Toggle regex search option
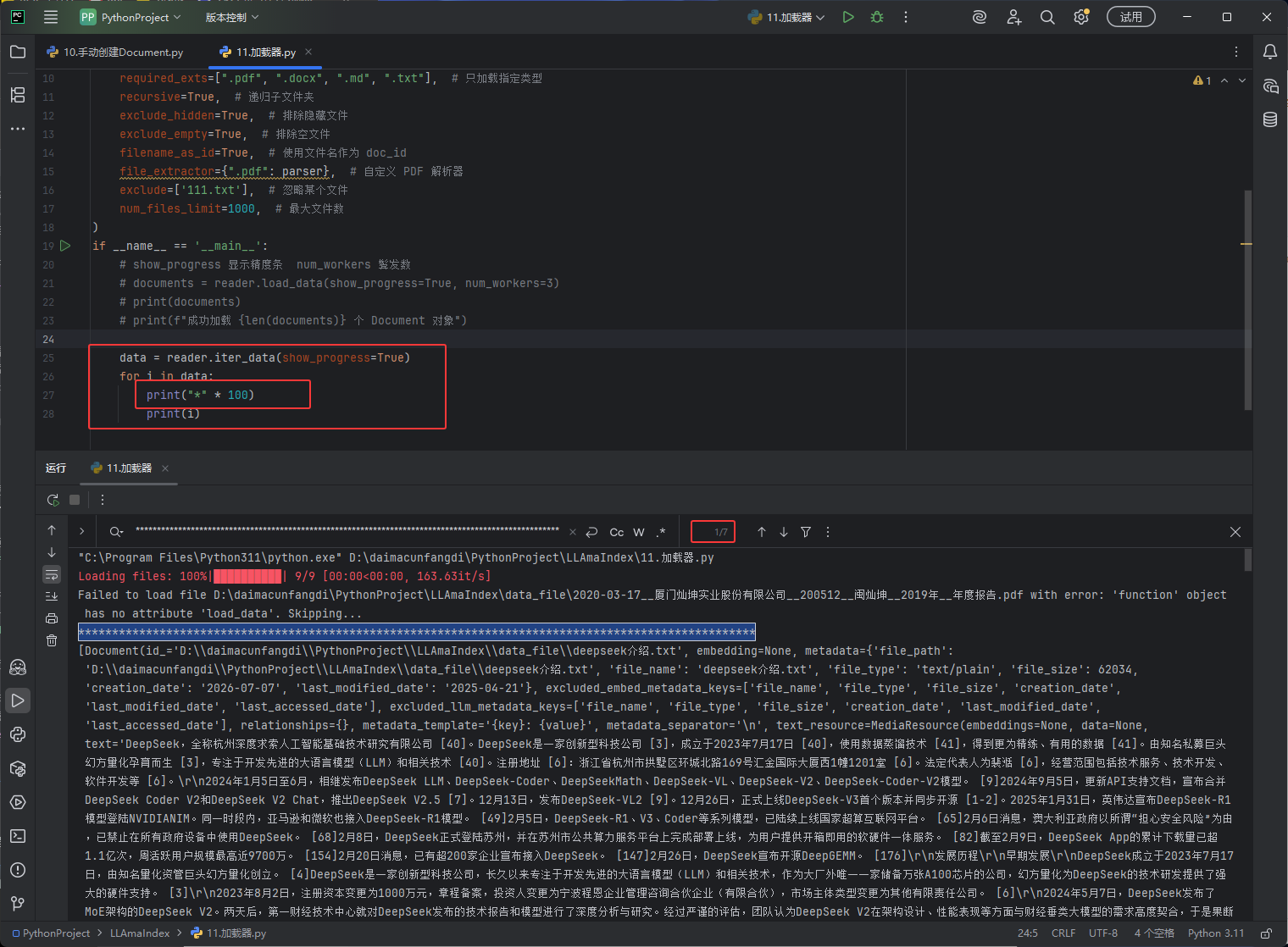Screen dimensions: 1288x947 661,532
